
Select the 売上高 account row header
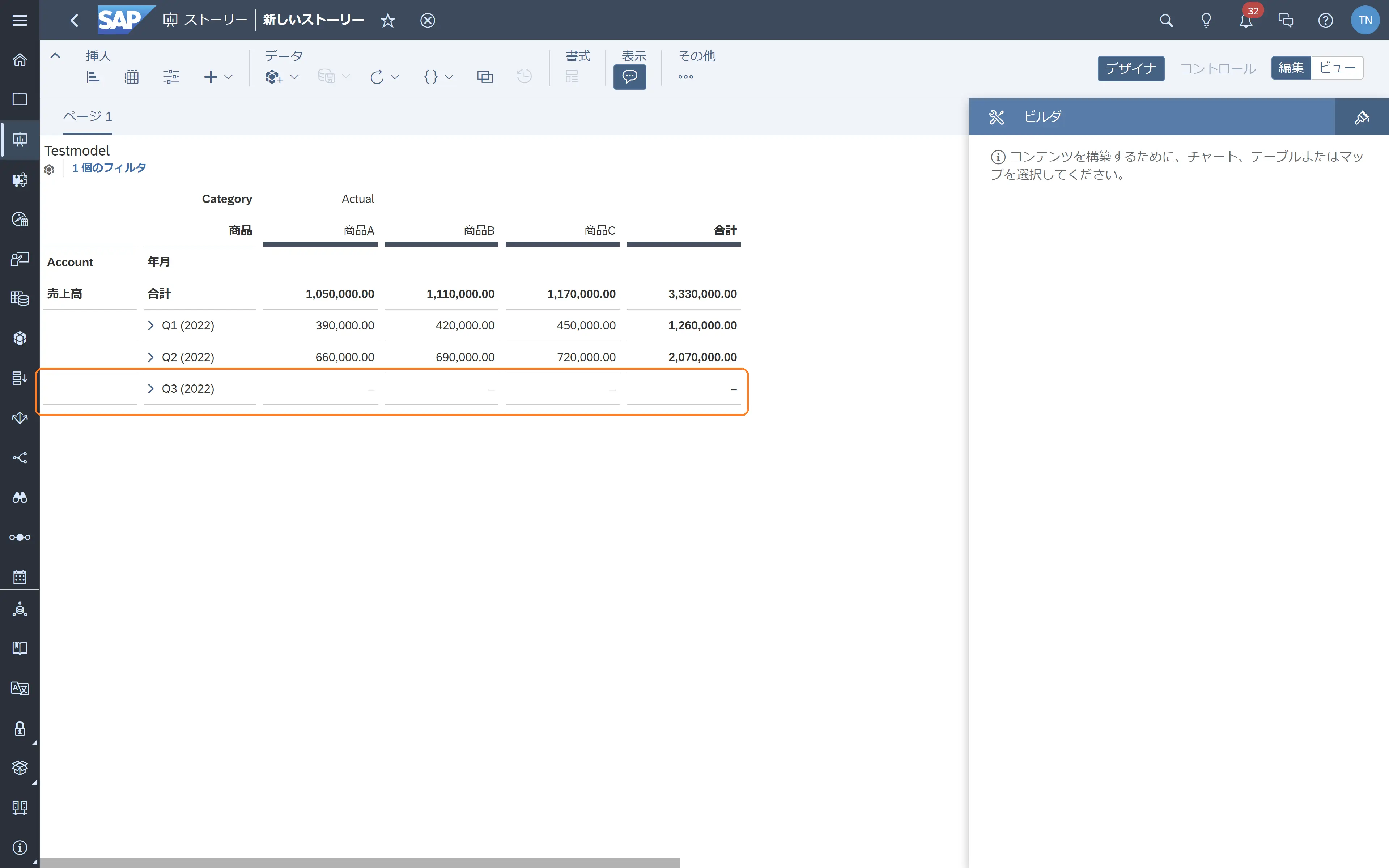[64, 294]
